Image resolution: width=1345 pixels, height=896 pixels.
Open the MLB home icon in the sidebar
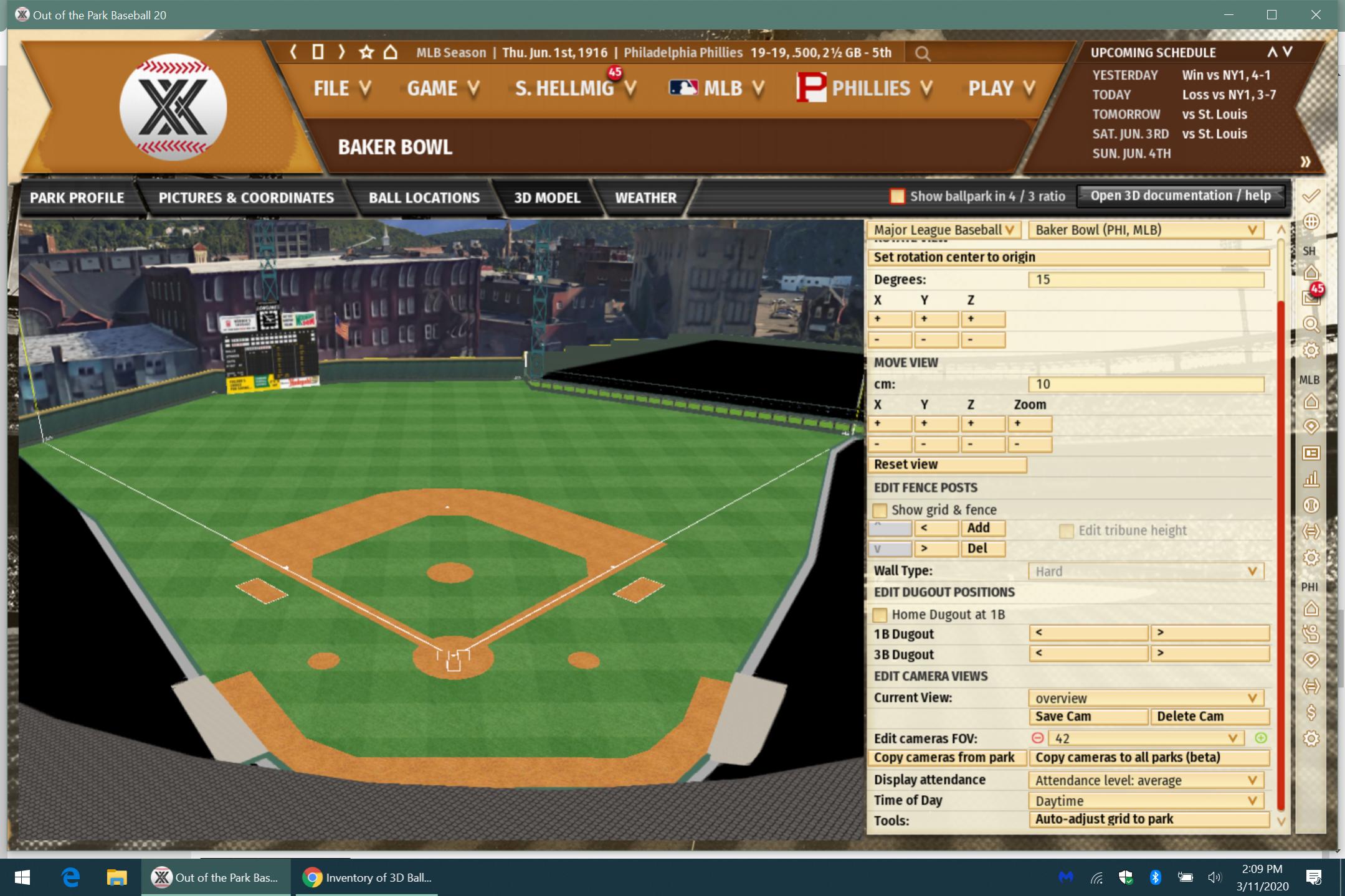1311,402
